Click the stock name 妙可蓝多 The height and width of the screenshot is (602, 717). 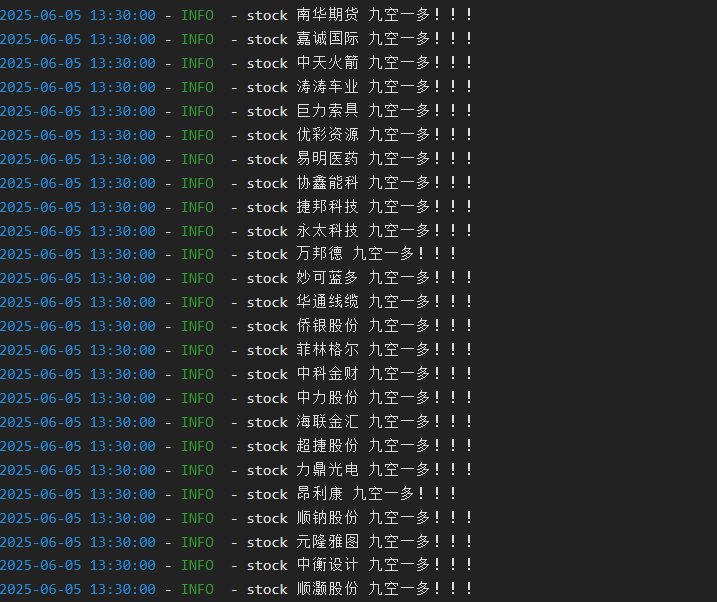click(x=327, y=278)
